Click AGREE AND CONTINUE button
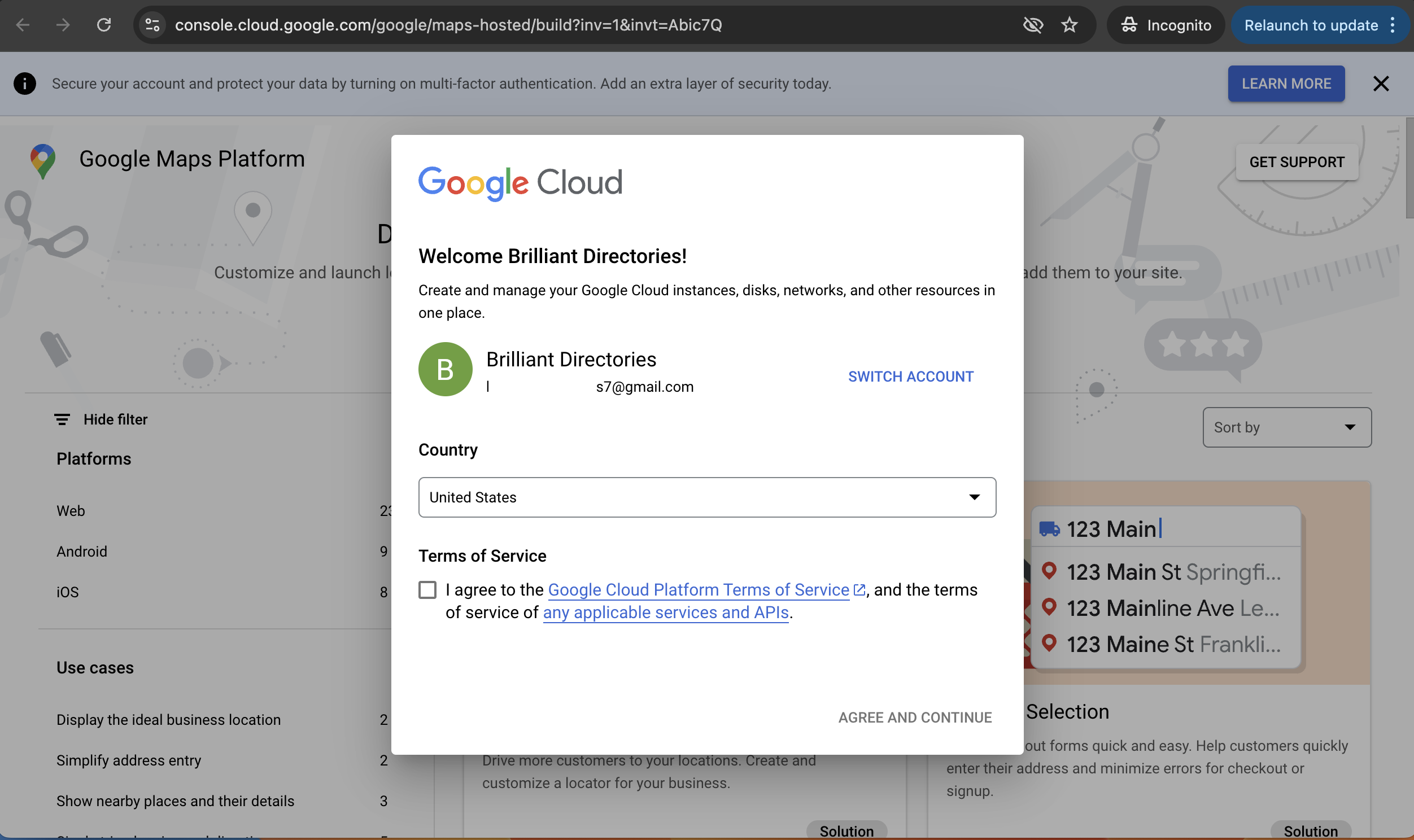The width and height of the screenshot is (1414, 840). point(915,717)
